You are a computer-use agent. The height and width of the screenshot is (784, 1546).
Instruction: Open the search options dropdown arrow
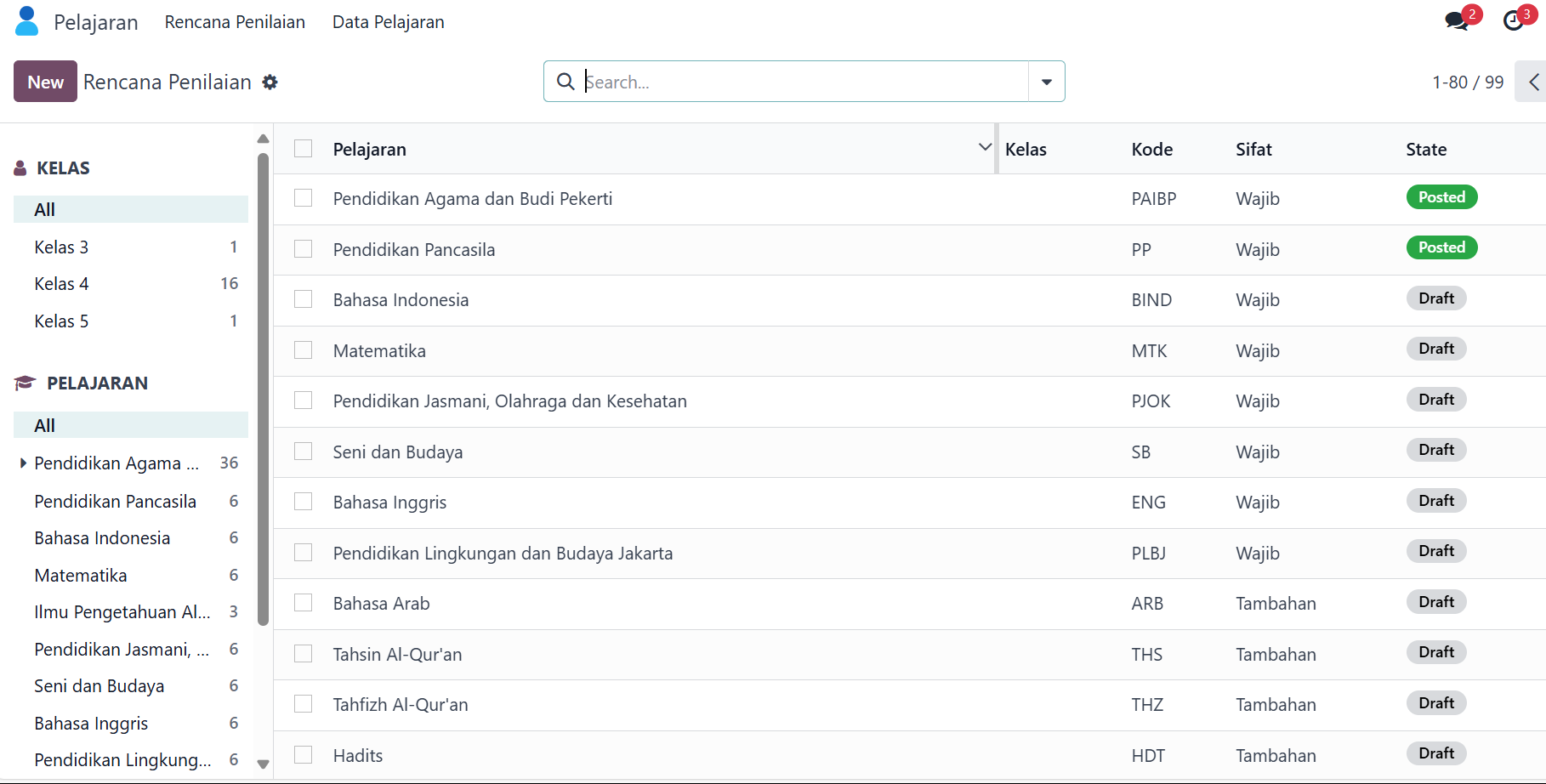(x=1046, y=82)
